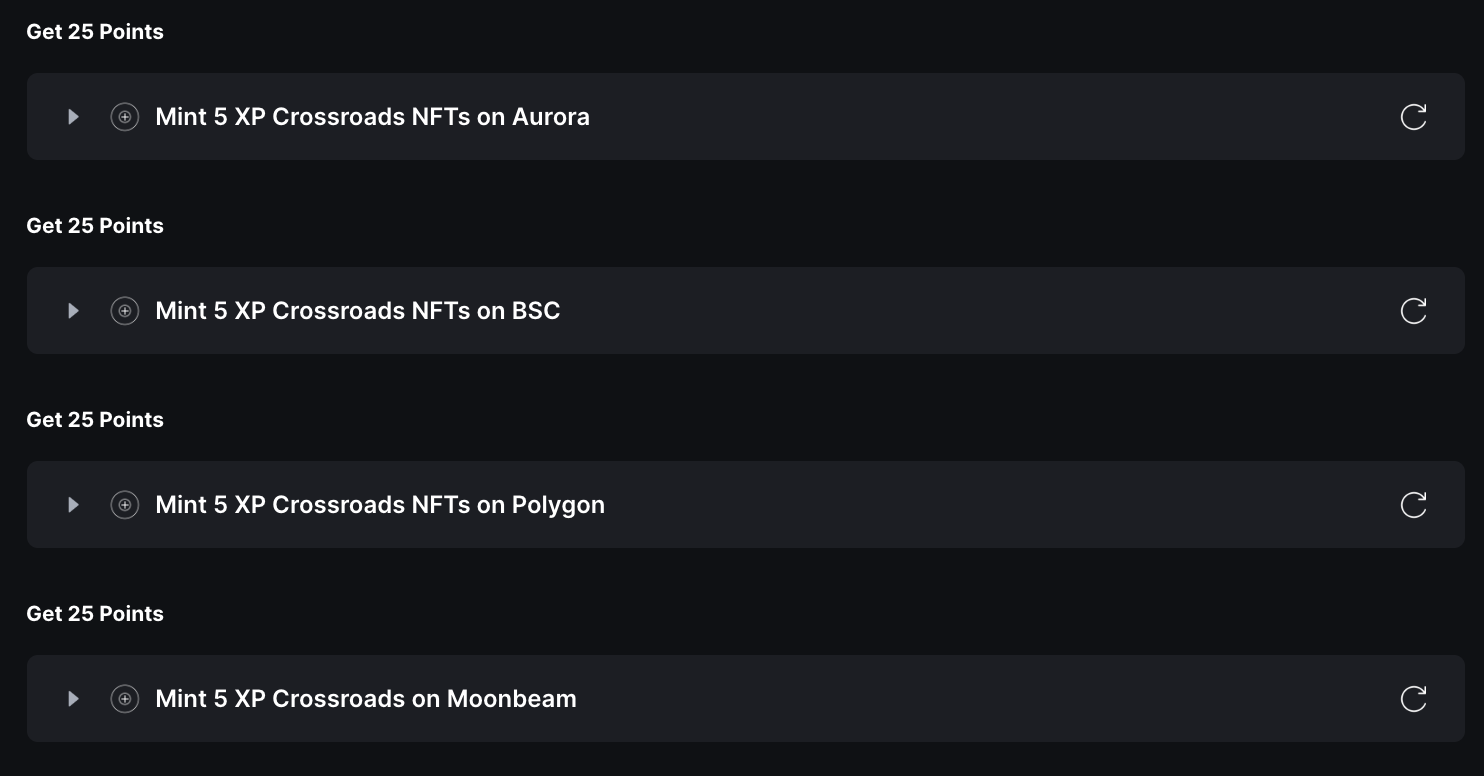Open "Mint 5 XP Crossroads NFTs on BSC"

(358, 311)
